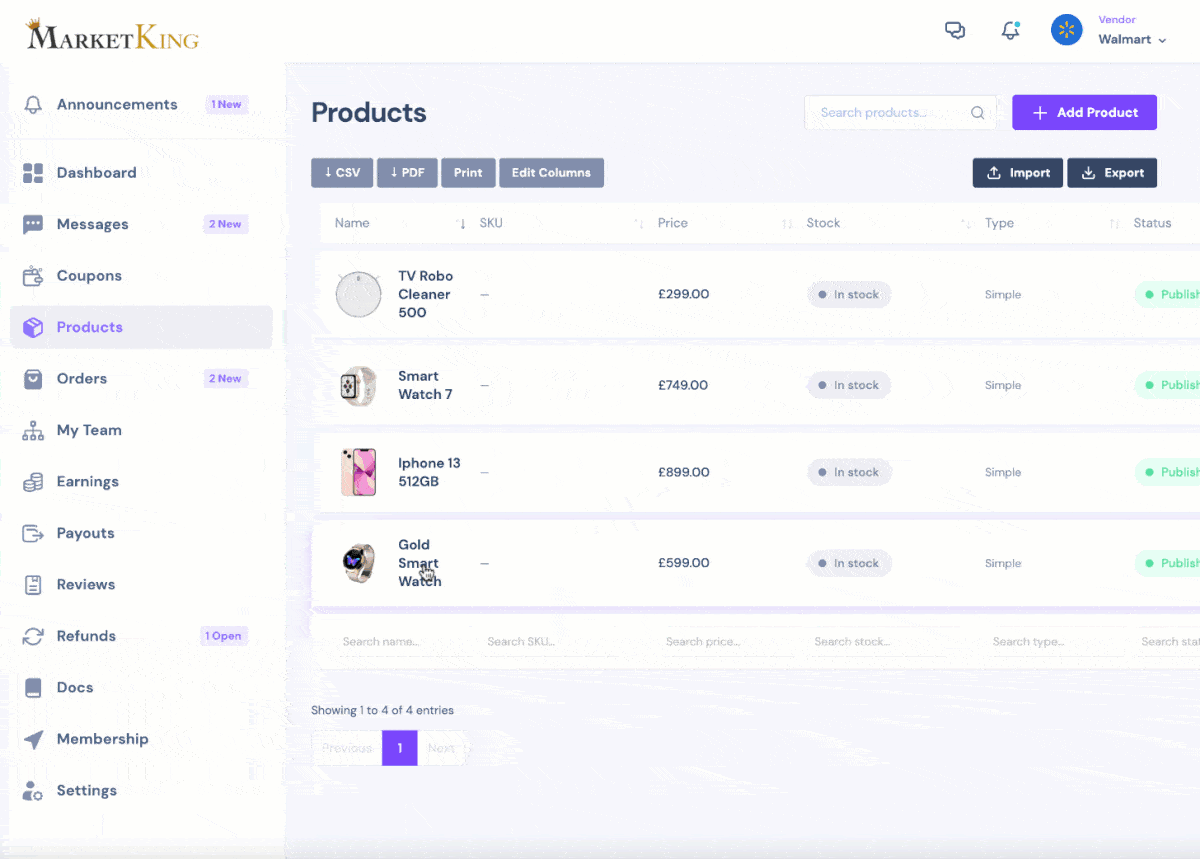Click the Export button
The width and height of the screenshot is (1200, 859).
point(1112,173)
